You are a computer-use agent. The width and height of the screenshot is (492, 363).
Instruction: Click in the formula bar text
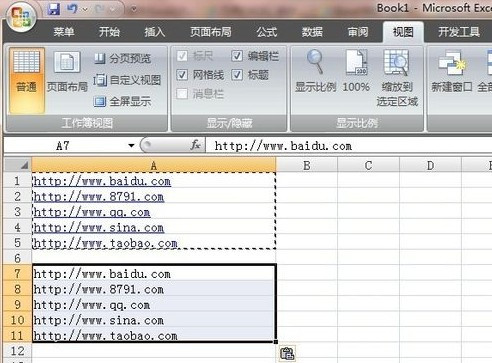point(283,146)
